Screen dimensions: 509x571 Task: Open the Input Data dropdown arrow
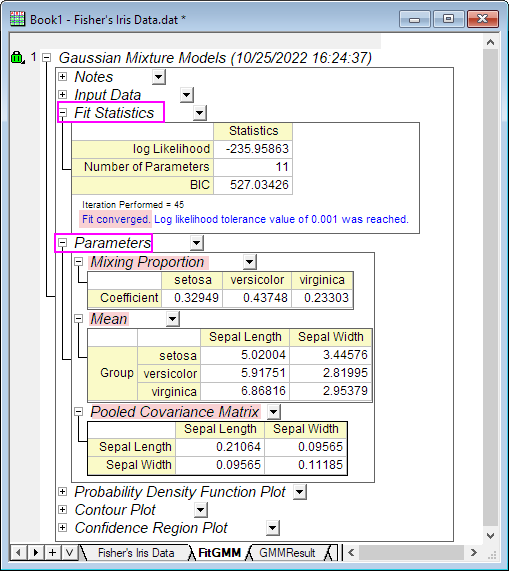coord(186,95)
